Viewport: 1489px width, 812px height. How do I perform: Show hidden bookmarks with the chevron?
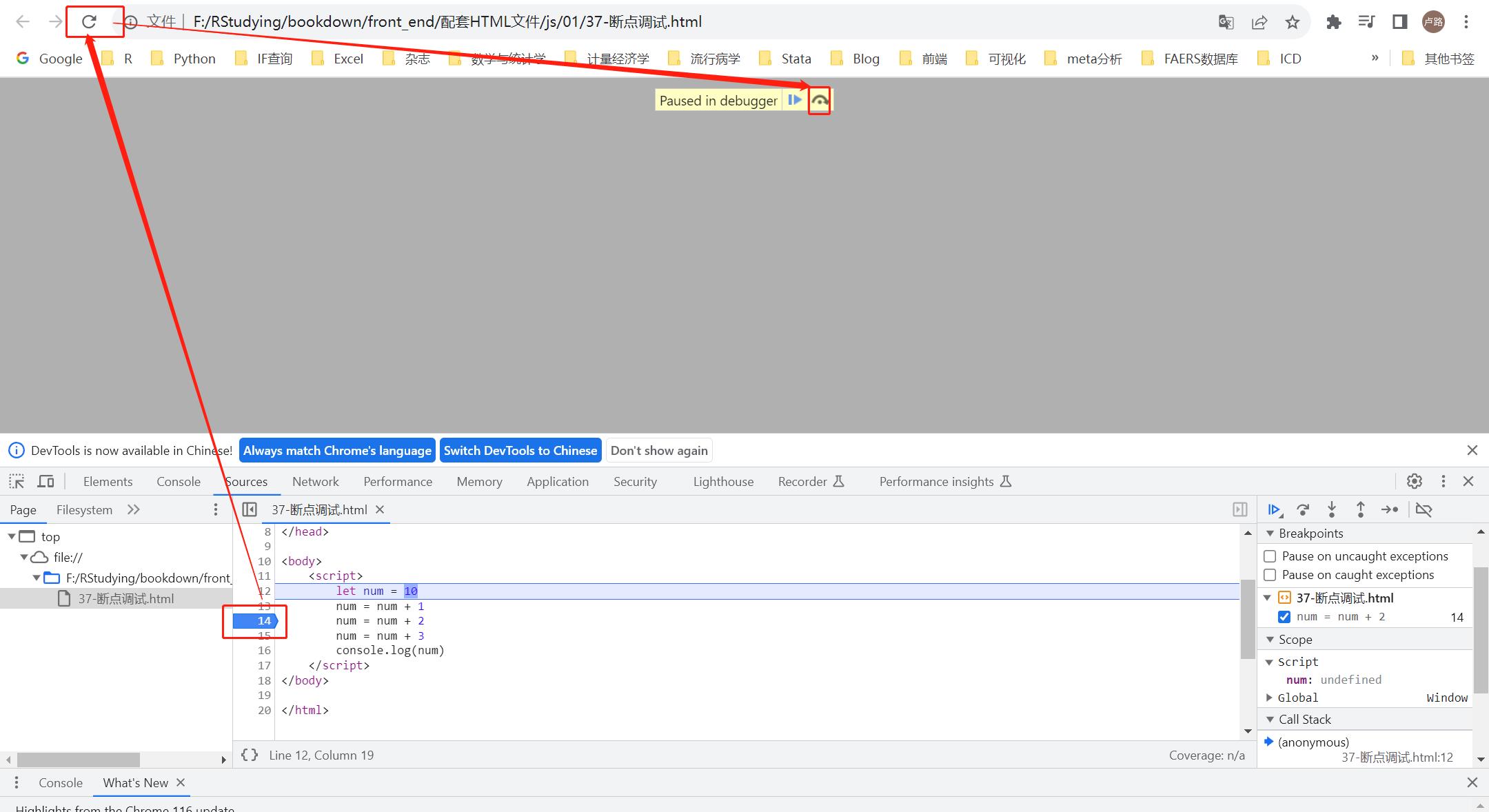tap(1375, 58)
